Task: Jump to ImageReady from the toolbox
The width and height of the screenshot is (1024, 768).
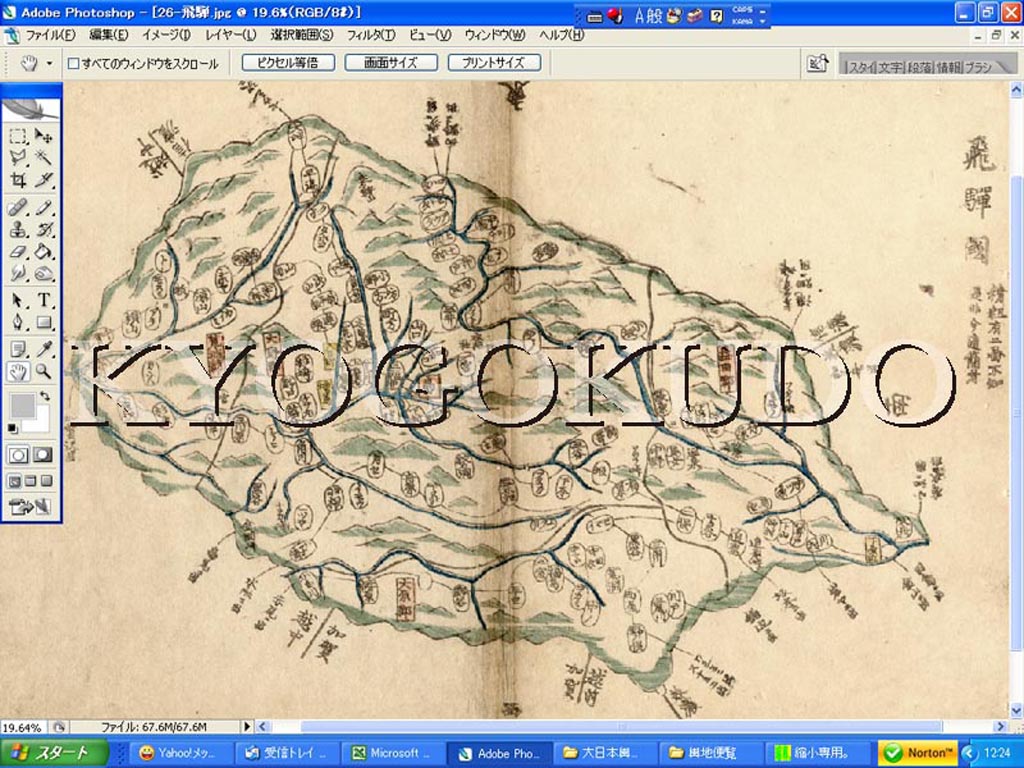Action: pyautogui.click(x=30, y=506)
